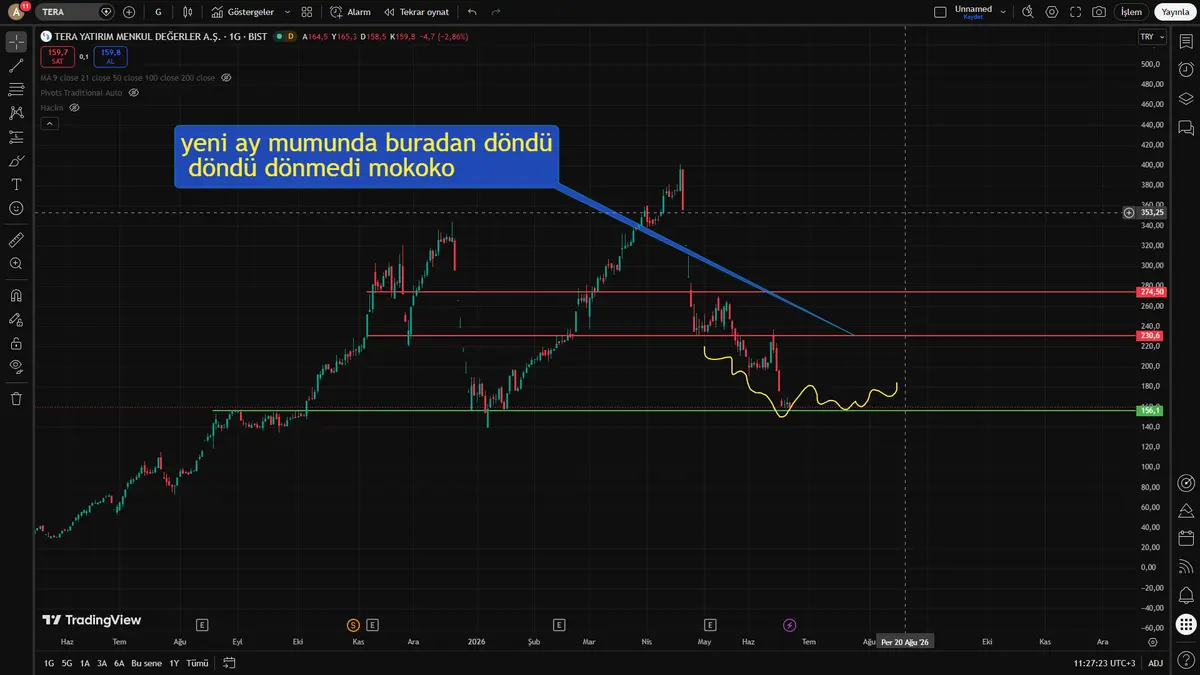Collapse the indicator legend arrow

click(49, 123)
